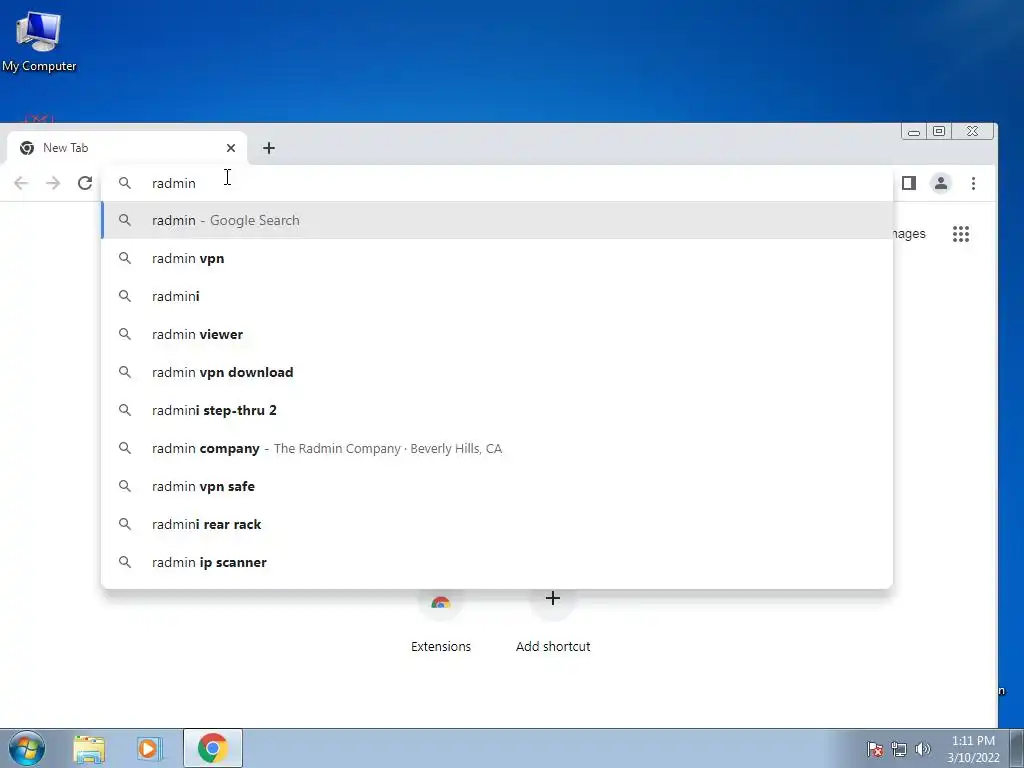1024x768 pixels.
Task: Open the Google apps grid
Action: click(961, 234)
